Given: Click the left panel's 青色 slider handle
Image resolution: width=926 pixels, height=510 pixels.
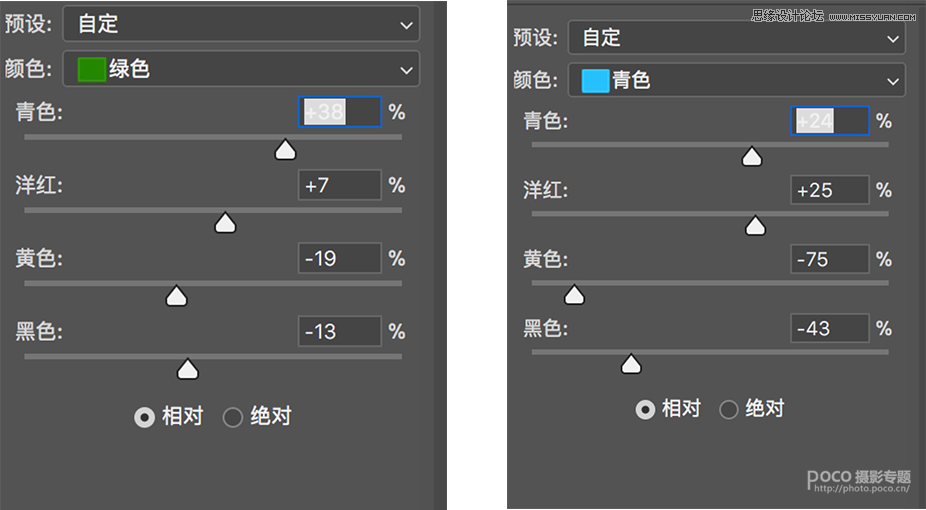Looking at the screenshot, I should click(x=286, y=150).
